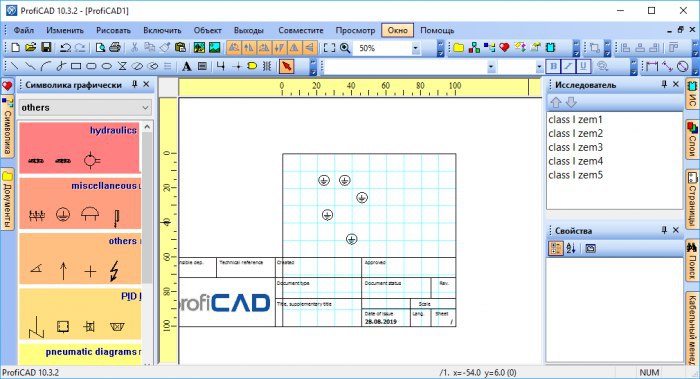Pin the Свойства panel
The height and width of the screenshot is (379, 700).
(x=664, y=230)
